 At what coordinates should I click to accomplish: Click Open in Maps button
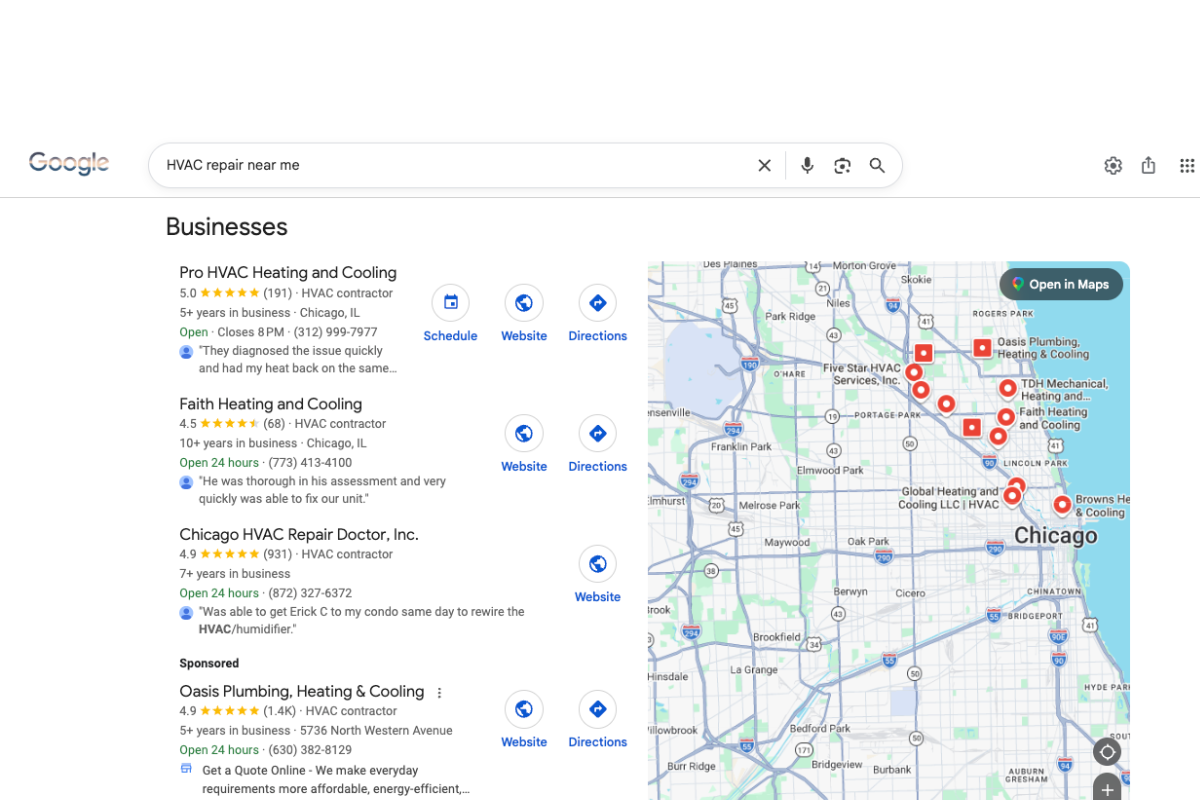click(1061, 285)
